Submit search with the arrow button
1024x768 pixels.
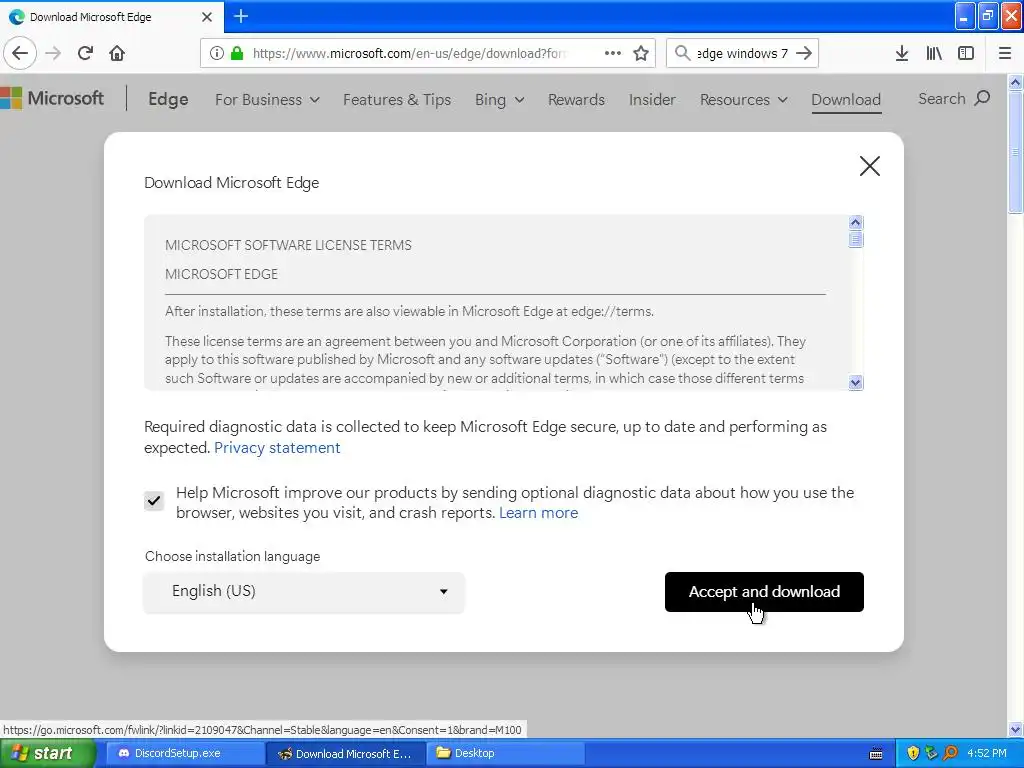[804, 53]
